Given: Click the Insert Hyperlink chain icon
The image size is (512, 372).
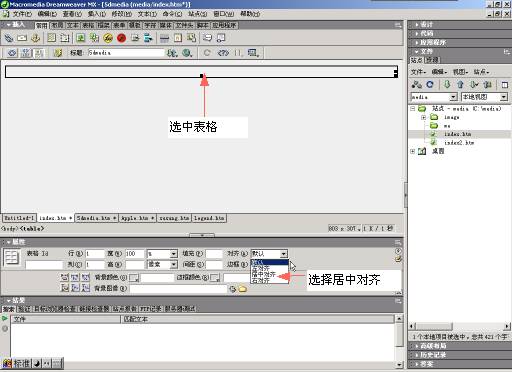Looking at the screenshot, I should 9,38.
